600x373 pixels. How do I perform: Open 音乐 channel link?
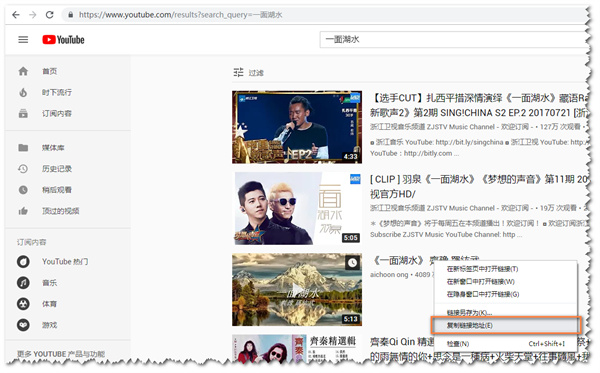(x=49, y=283)
